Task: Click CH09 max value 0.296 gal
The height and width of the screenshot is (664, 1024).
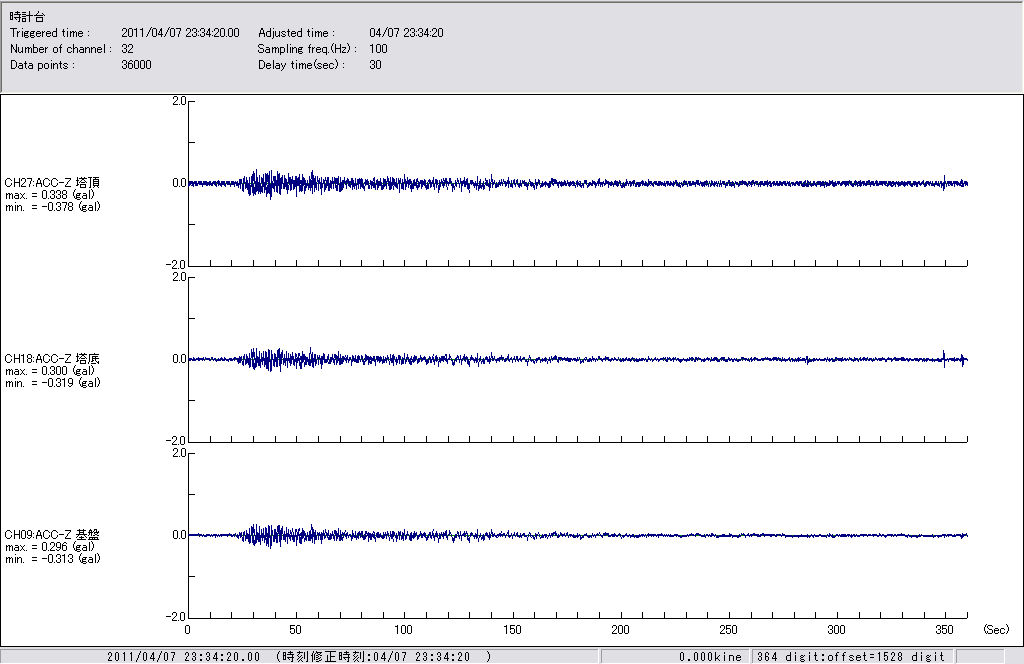Action: (x=50, y=547)
